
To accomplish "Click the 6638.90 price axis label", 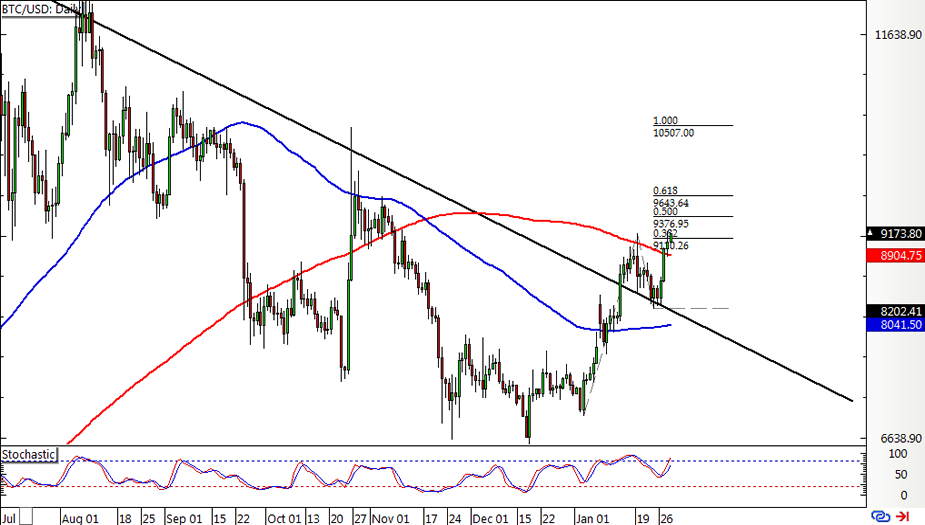I will [x=900, y=438].
